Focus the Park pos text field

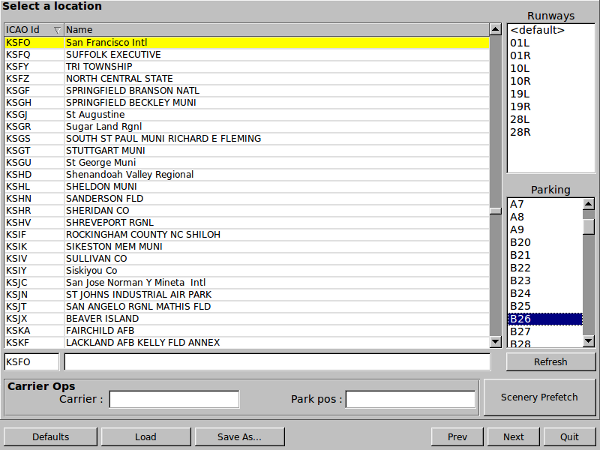[x=410, y=399]
